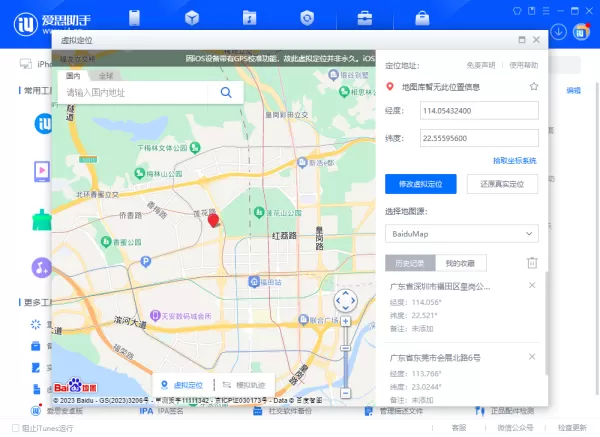Click the 经度 longitude input field
The image size is (600, 437).
pyautogui.click(x=479, y=111)
